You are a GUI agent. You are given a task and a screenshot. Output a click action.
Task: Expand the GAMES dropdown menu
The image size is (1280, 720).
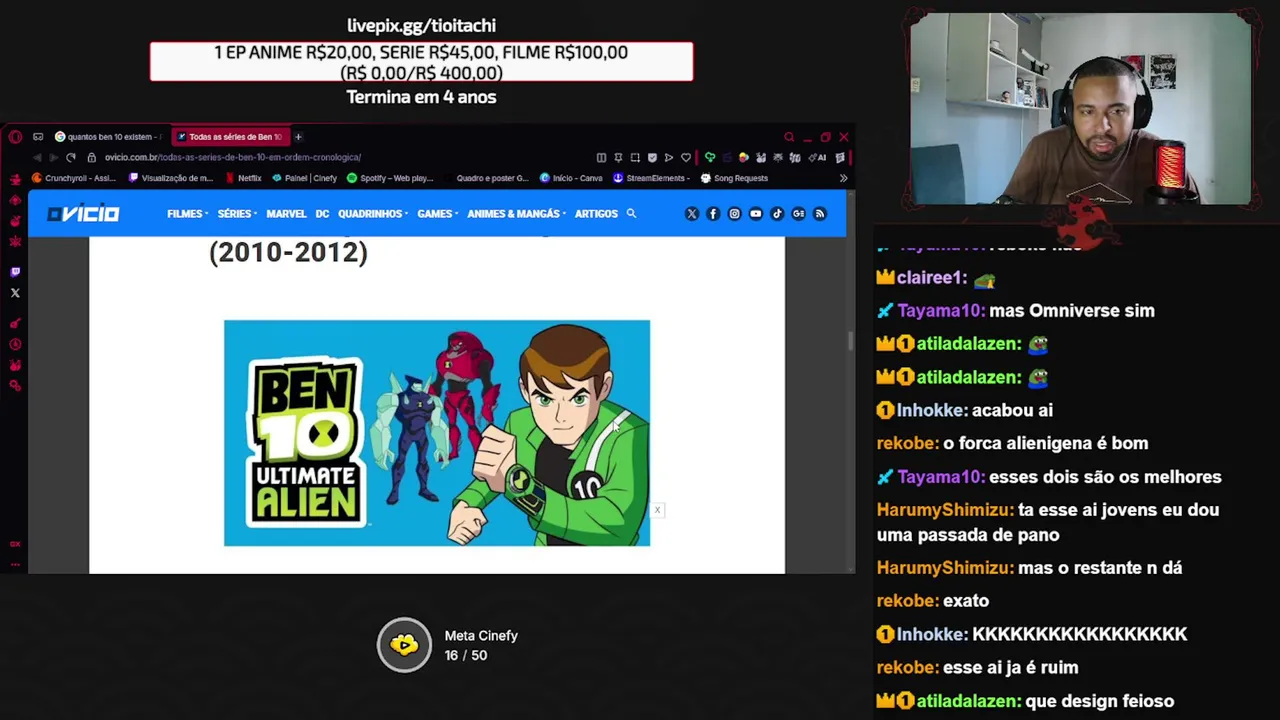[437, 213]
